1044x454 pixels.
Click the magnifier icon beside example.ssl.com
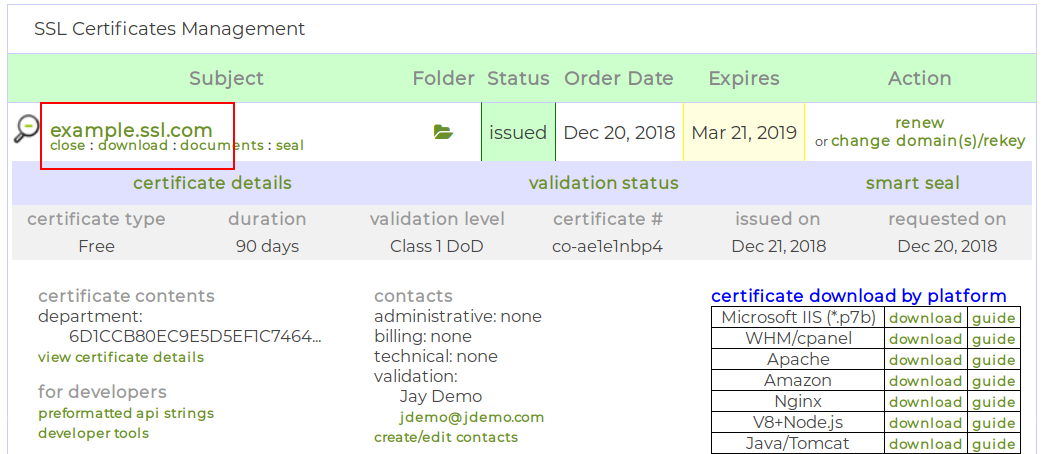26,129
